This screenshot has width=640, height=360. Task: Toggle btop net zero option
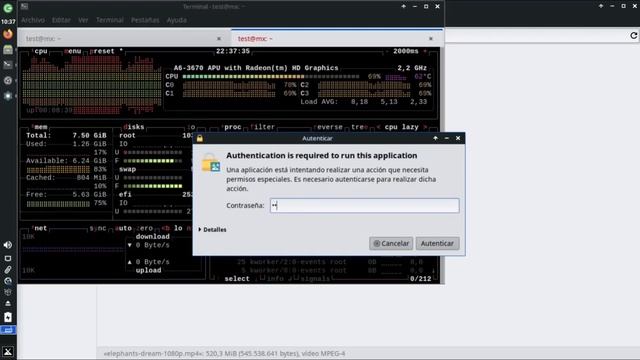144,229
